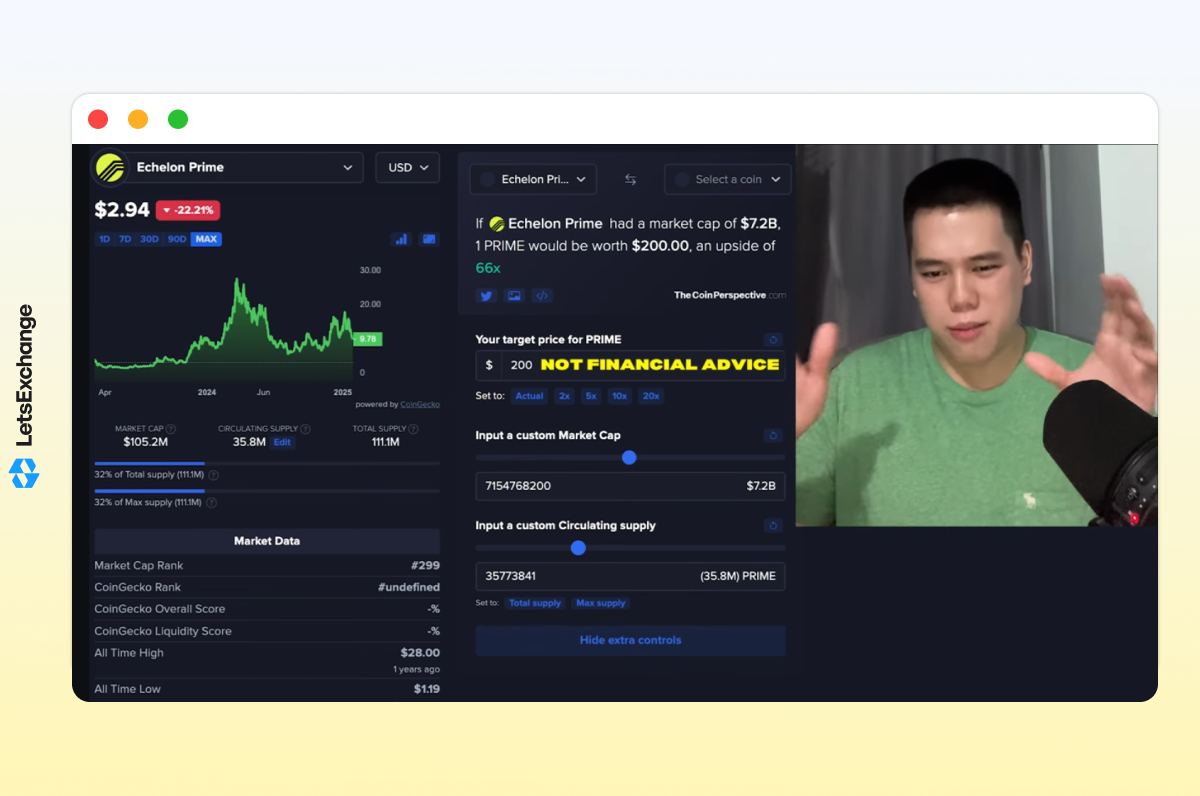This screenshot has height=796, width=1200.
Task: Click the All Time High $28.00 value
Action: pyautogui.click(x=421, y=653)
